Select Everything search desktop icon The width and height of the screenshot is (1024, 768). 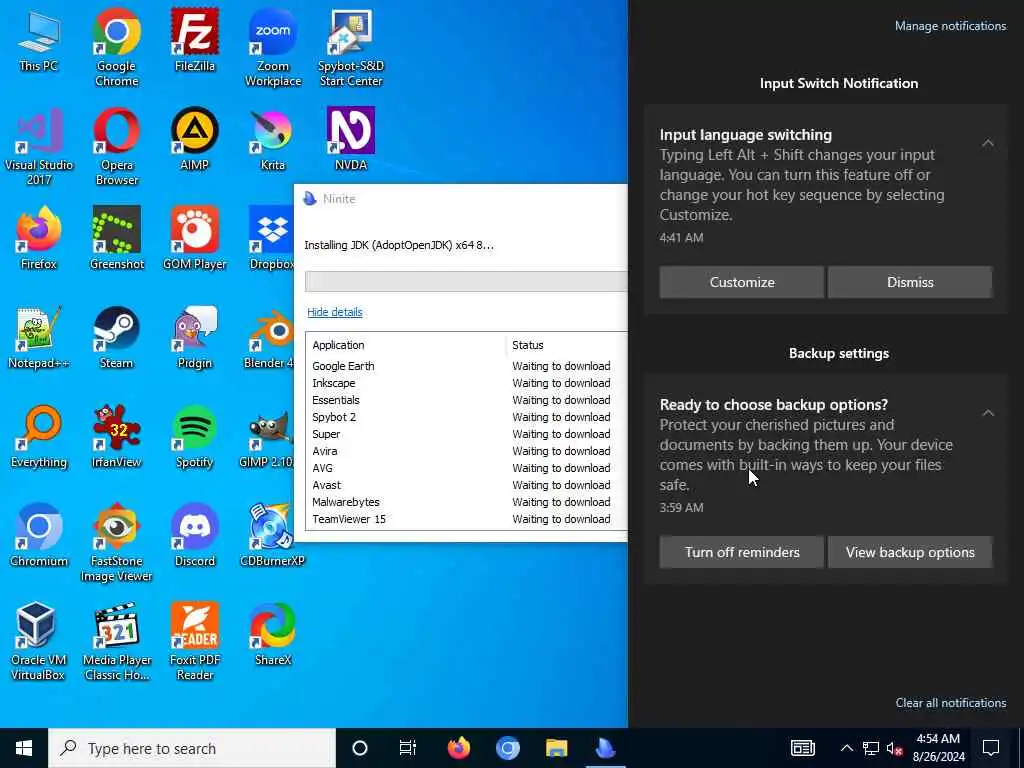click(39, 437)
